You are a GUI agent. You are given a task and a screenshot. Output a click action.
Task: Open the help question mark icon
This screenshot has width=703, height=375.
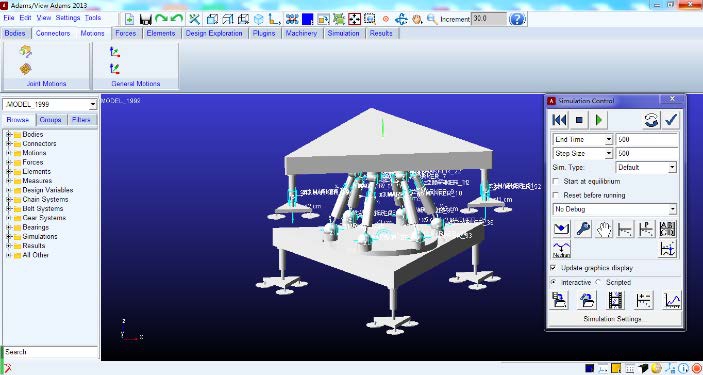coord(517,19)
